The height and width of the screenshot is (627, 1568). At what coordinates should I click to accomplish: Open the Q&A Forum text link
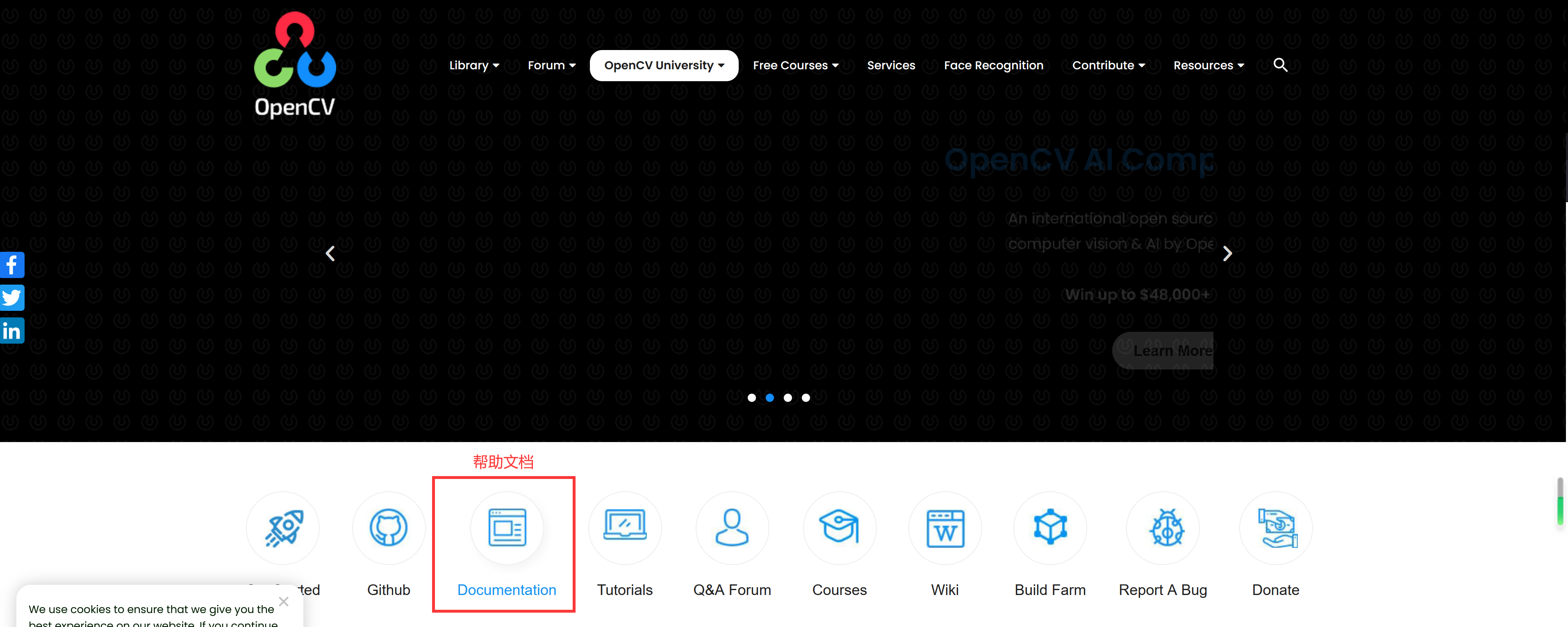point(732,589)
